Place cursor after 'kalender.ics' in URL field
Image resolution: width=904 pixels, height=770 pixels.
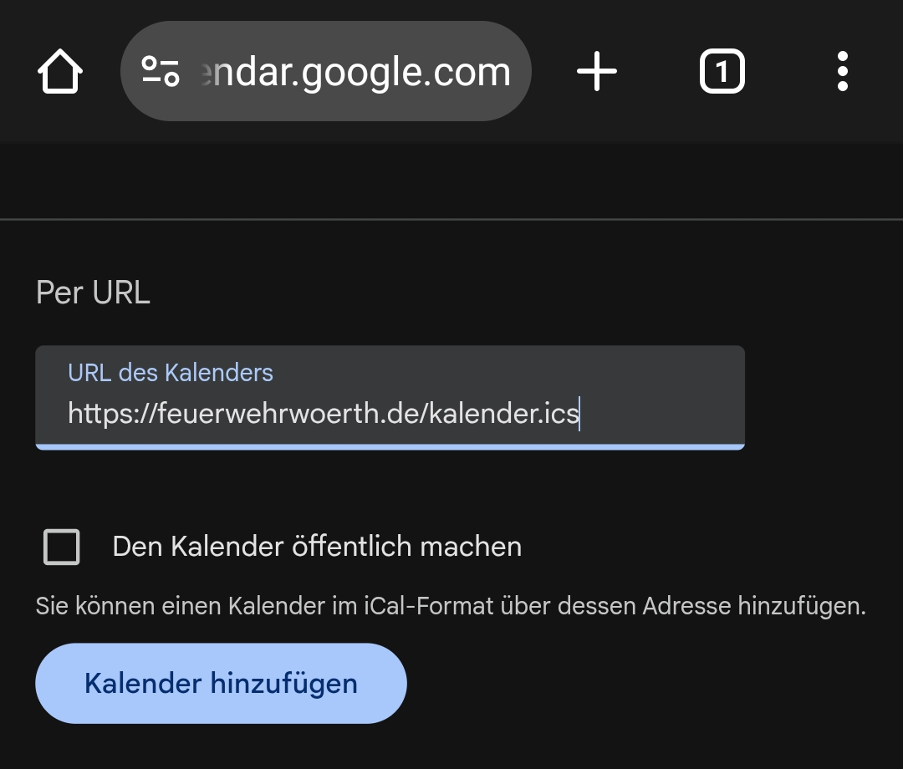pyautogui.click(x=579, y=414)
